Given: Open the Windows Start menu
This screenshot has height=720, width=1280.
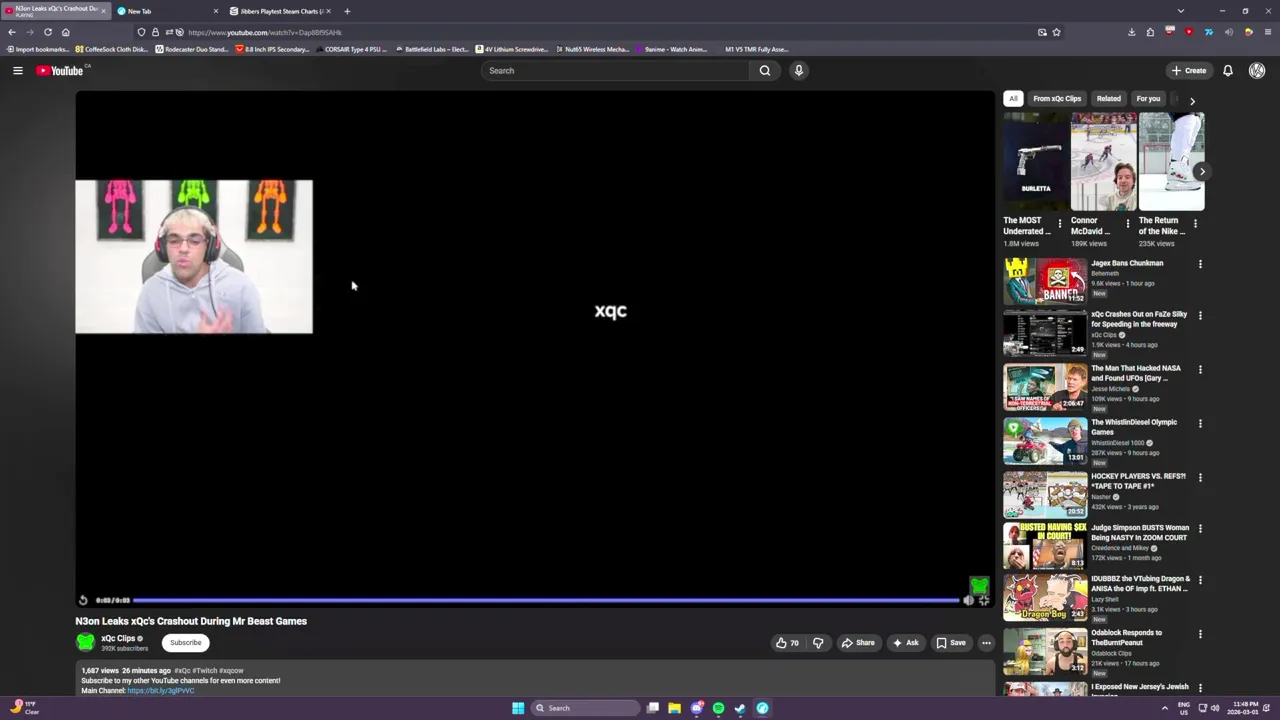Looking at the screenshot, I should (518, 708).
